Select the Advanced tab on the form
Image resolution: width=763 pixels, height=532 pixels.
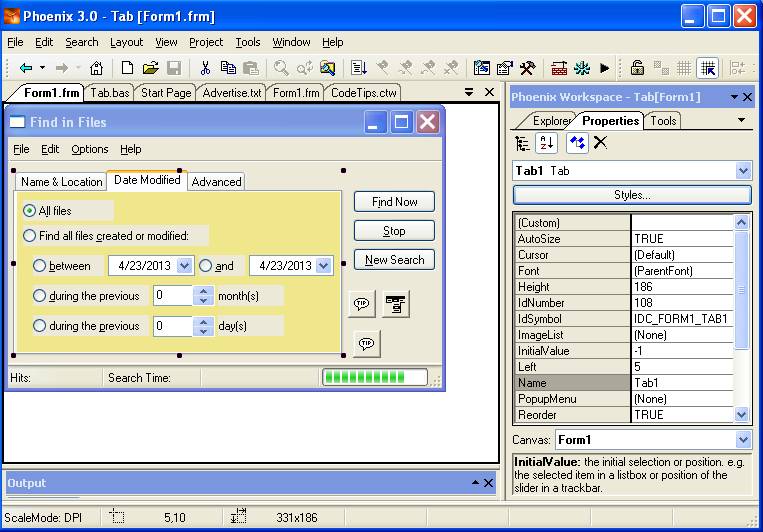pyautogui.click(x=216, y=182)
